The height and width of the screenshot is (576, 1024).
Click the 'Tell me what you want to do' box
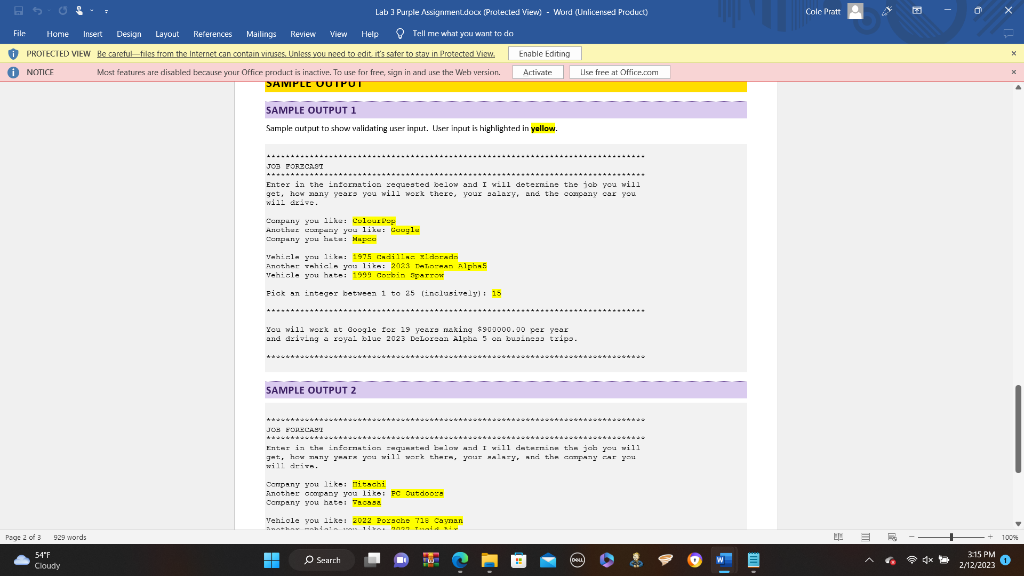point(462,33)
